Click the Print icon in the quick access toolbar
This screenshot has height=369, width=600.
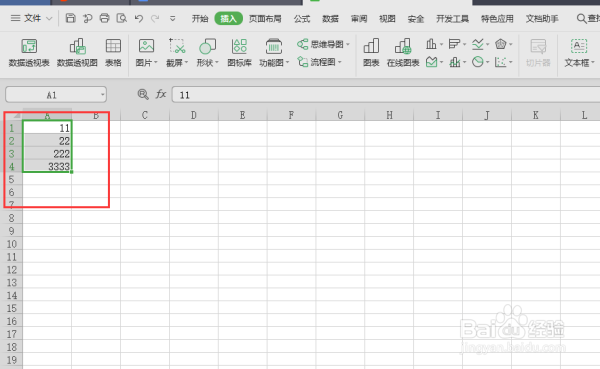tap(104, 18)
